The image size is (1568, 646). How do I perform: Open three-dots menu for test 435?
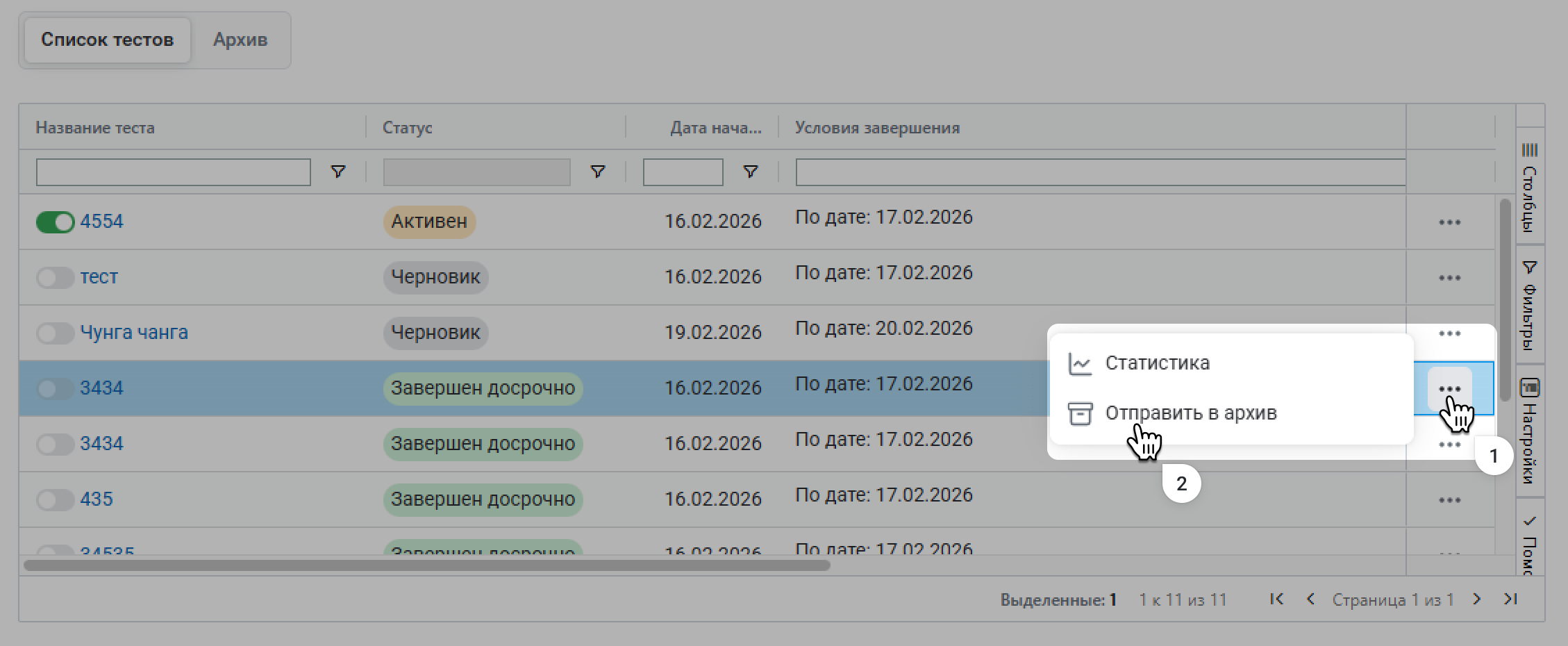1449,500
